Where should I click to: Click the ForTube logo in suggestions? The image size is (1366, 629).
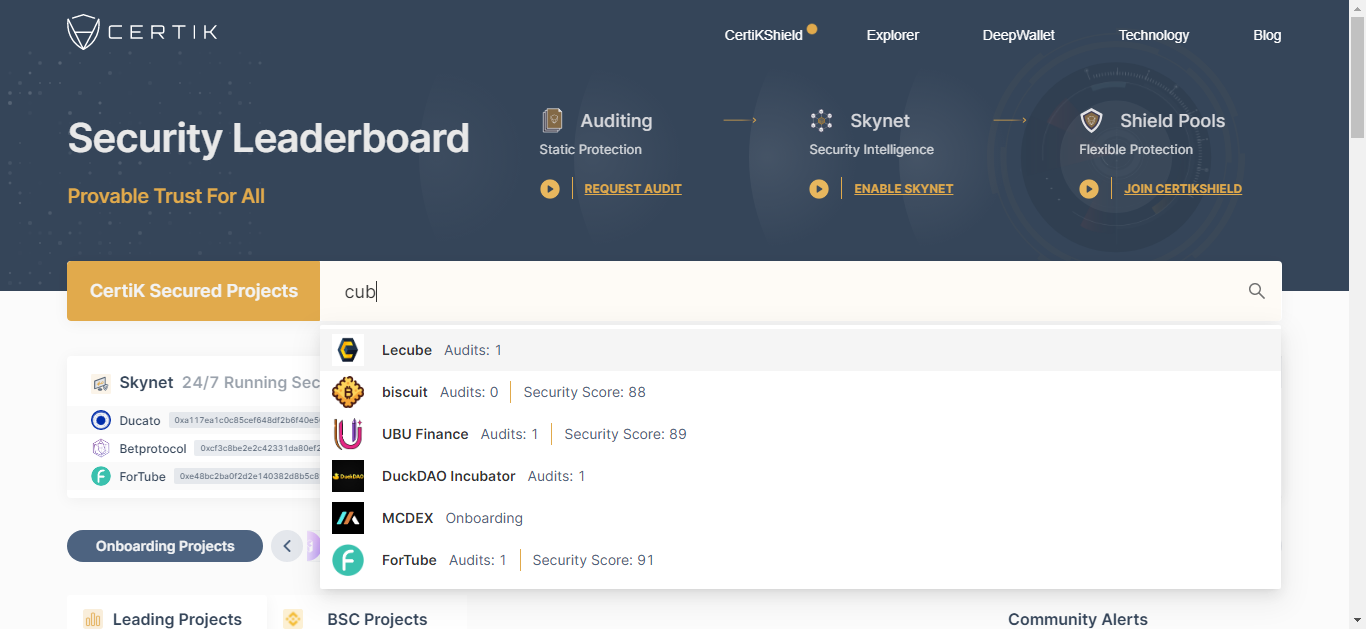(x=348, y=560)
